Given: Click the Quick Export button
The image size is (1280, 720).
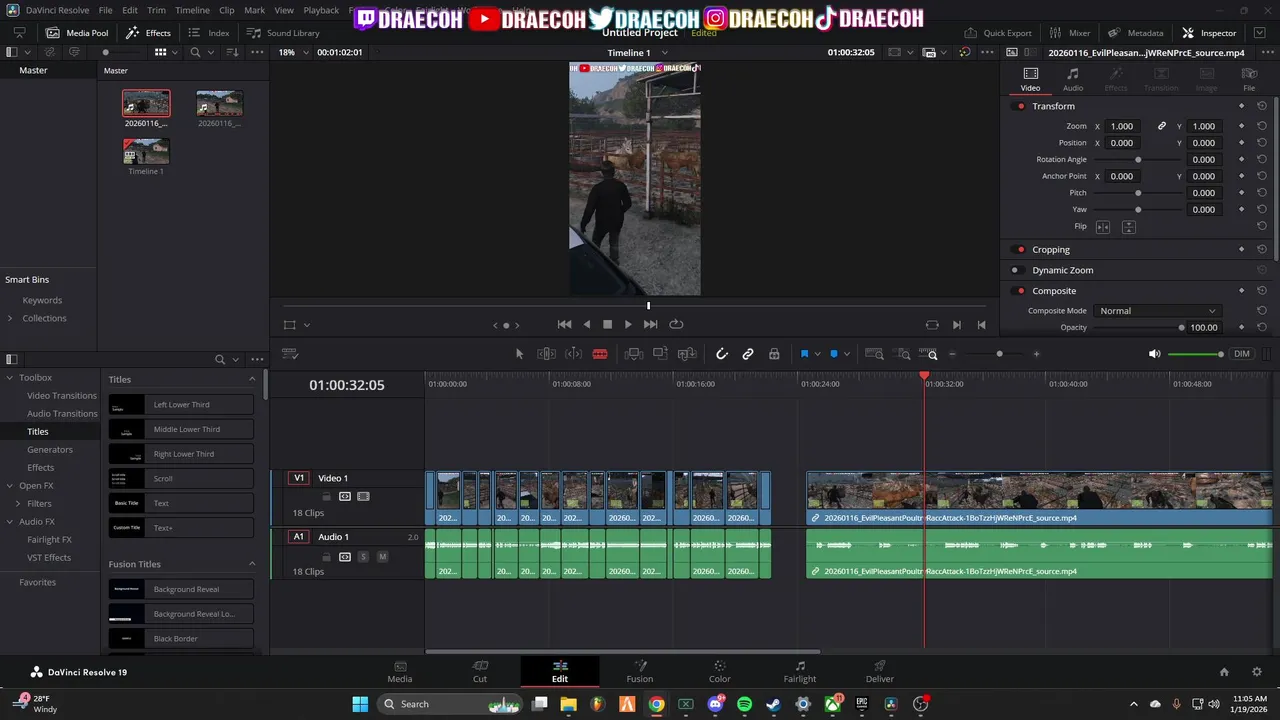Looking at the screenshot, I should [998, 33].
